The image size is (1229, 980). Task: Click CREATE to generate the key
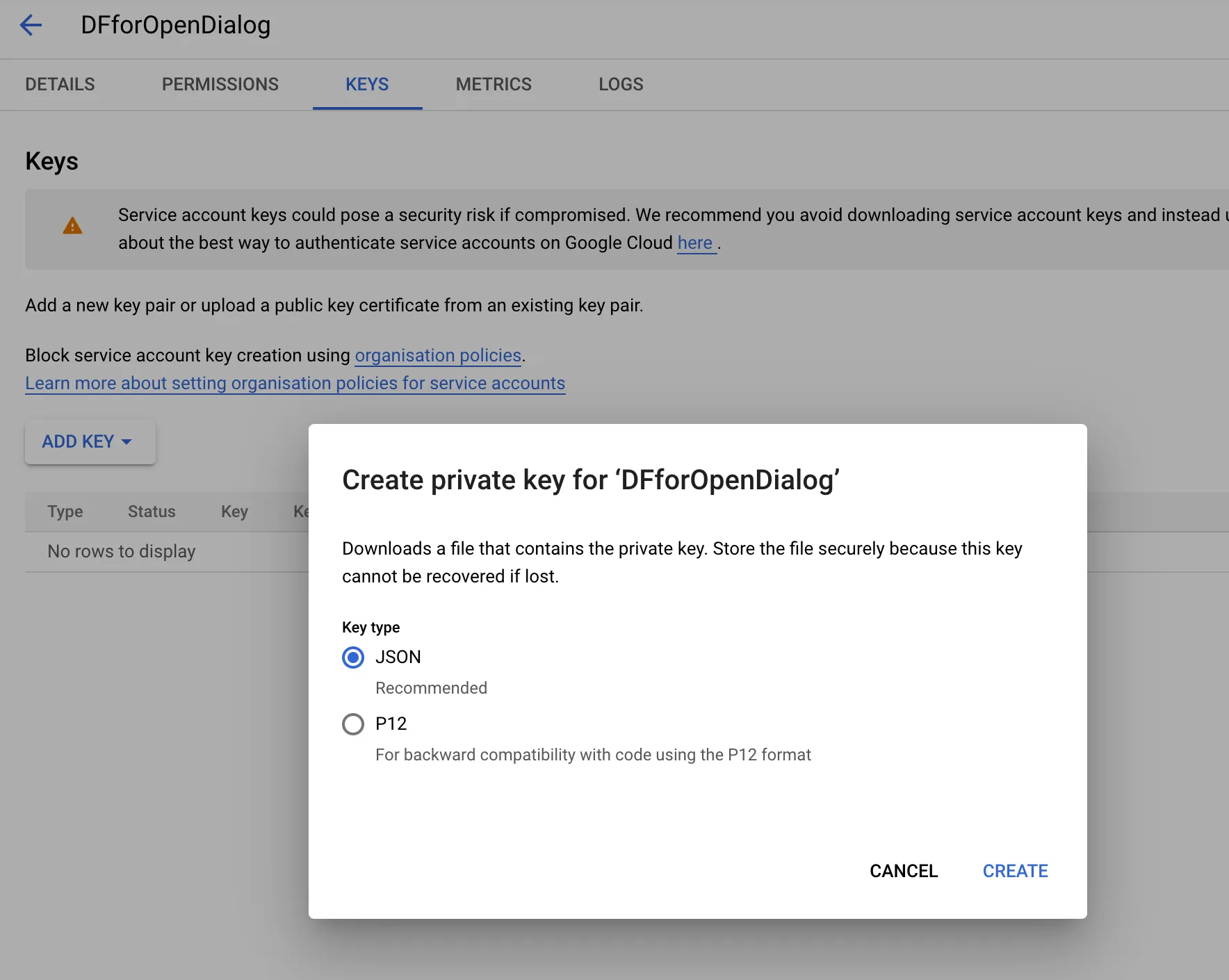[x=1015, y=871]
